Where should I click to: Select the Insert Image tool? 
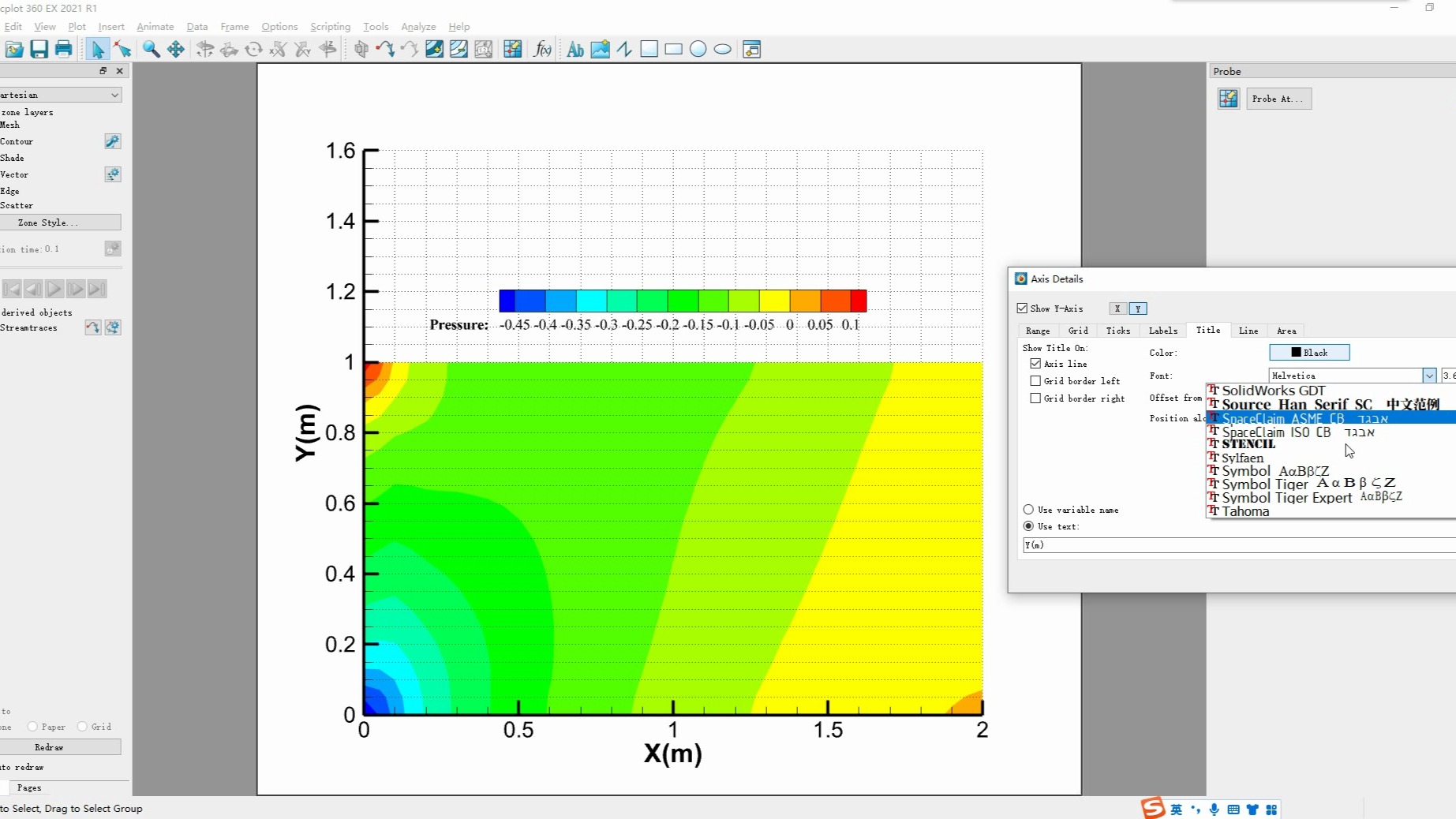[600, 50]
